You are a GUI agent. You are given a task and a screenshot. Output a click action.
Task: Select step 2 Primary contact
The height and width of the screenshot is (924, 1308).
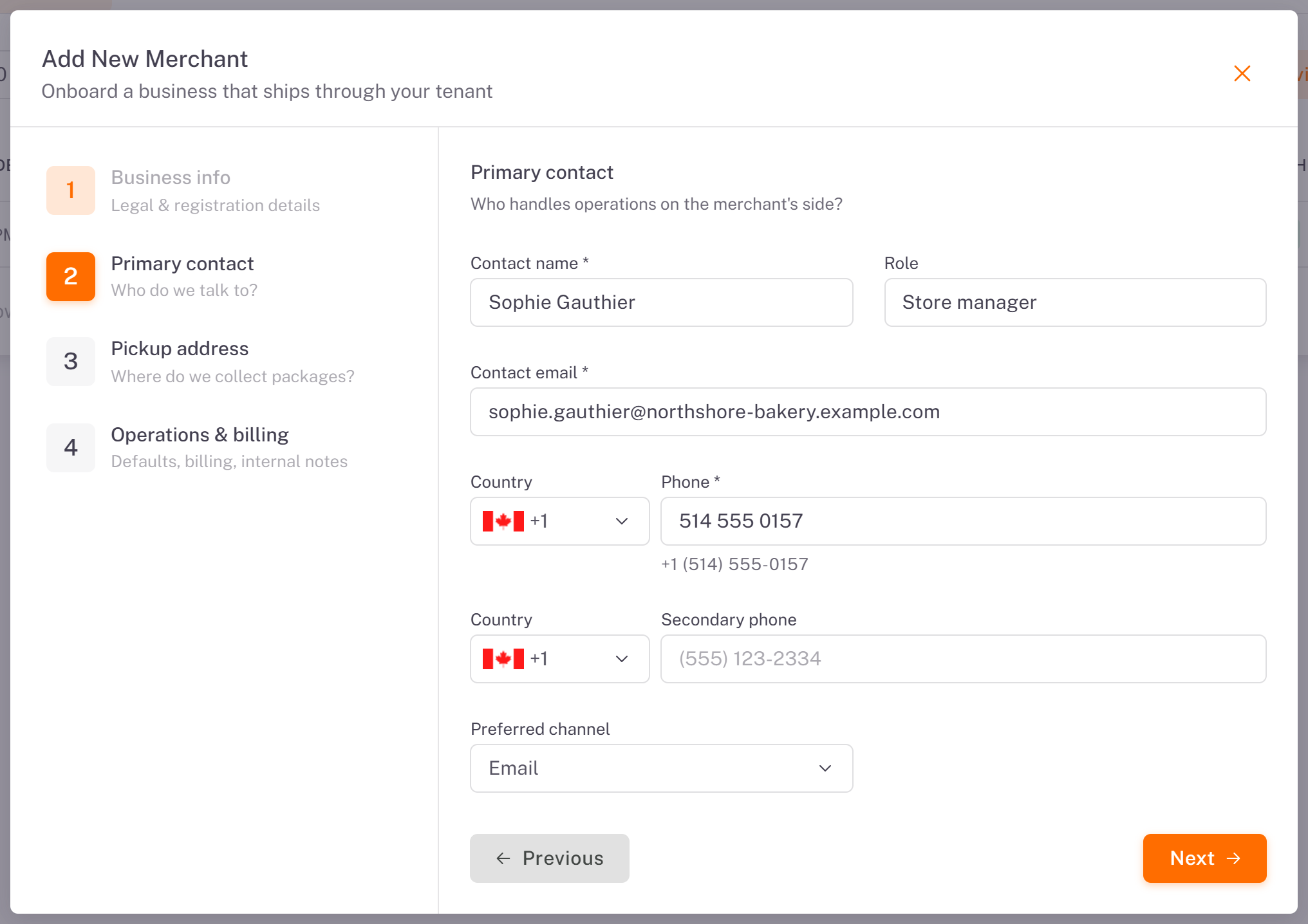coord(151,277)
